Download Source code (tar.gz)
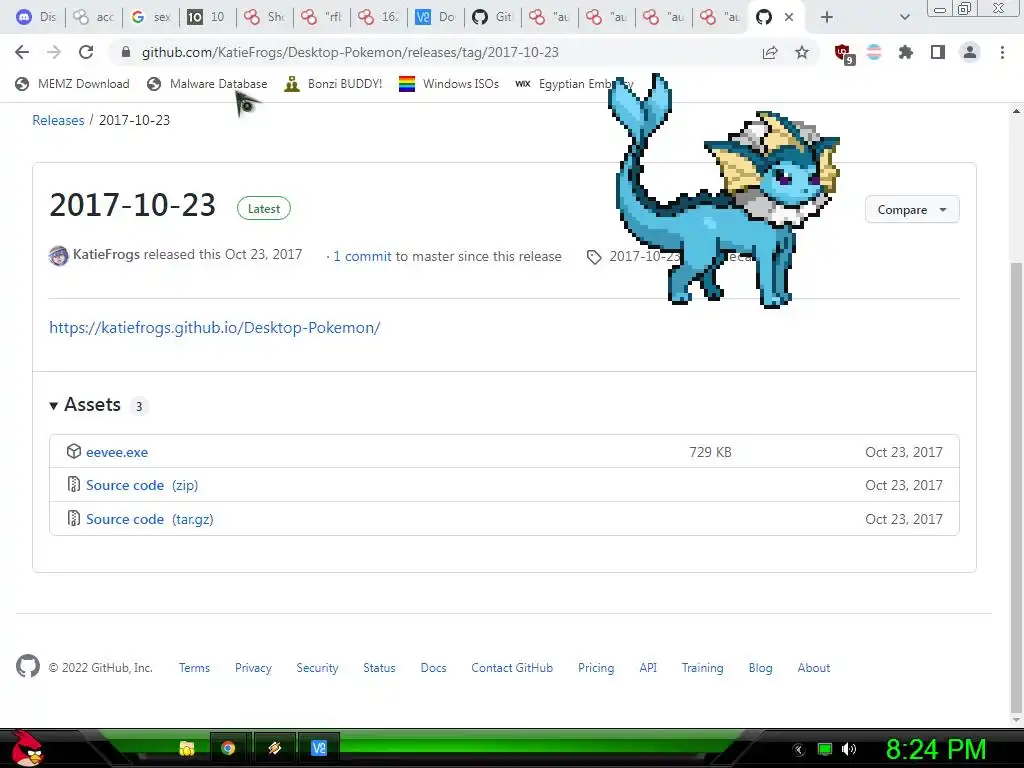Viewport: 1024px width, 768px height. pyautogui.click(x=150, y=519)
